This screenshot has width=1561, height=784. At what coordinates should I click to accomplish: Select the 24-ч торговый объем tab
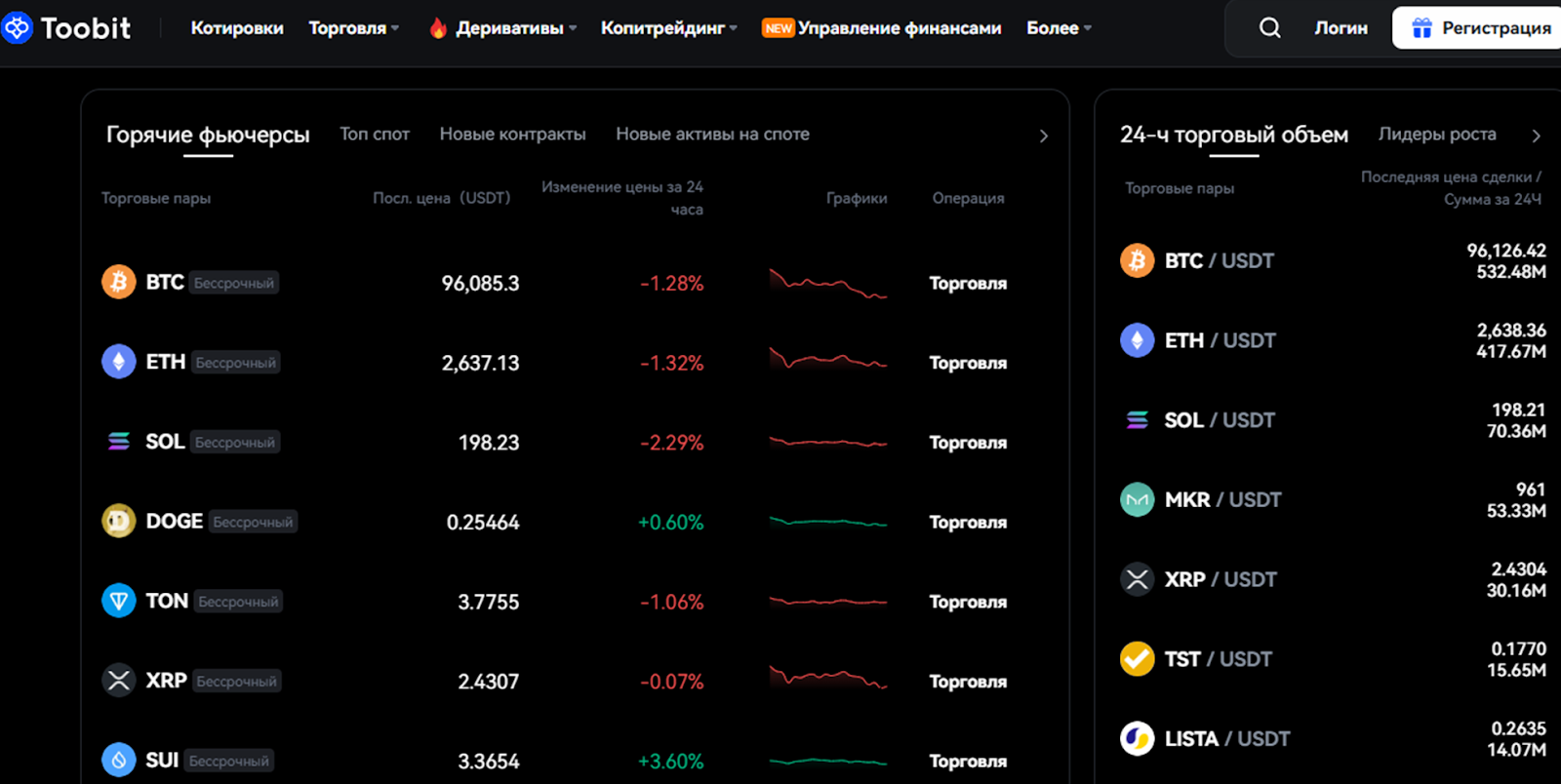tap(1233, 135)
